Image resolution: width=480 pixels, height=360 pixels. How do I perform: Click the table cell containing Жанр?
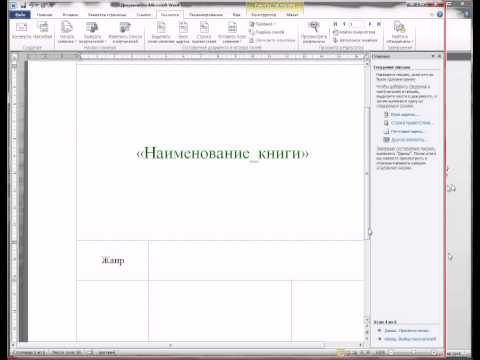coord(113,260)
